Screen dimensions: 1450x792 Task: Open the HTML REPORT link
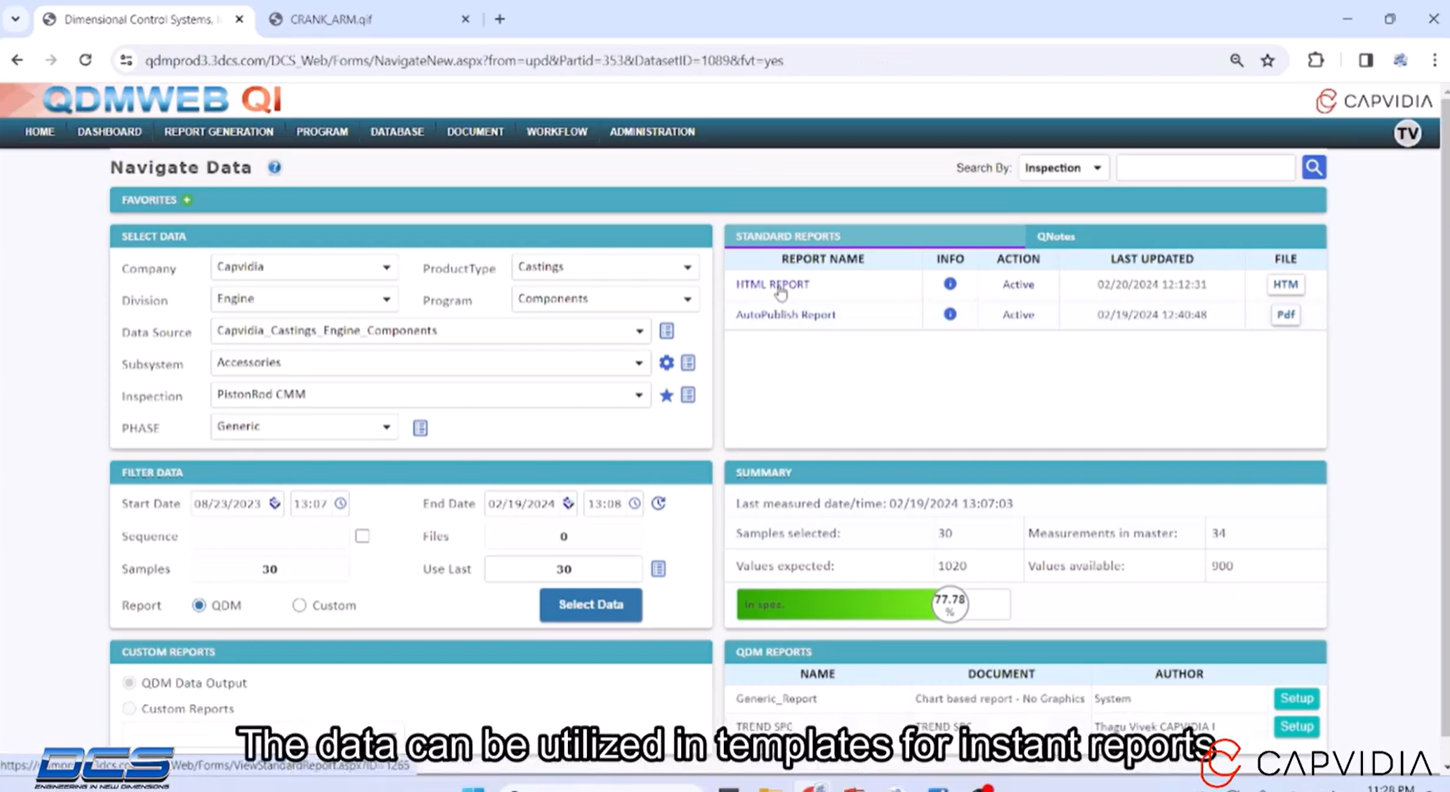pyautogui.click(x=772, y=284)
